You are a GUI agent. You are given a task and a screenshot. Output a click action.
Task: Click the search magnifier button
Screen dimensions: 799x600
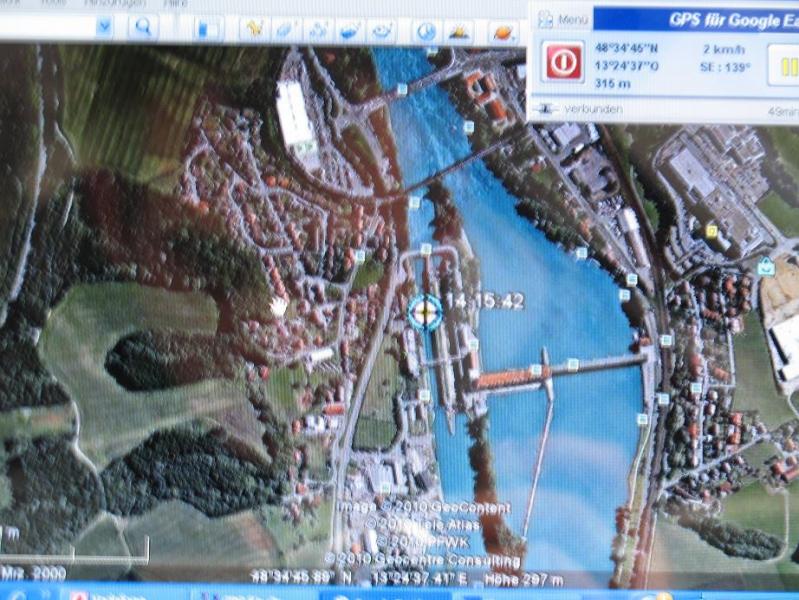143,27
